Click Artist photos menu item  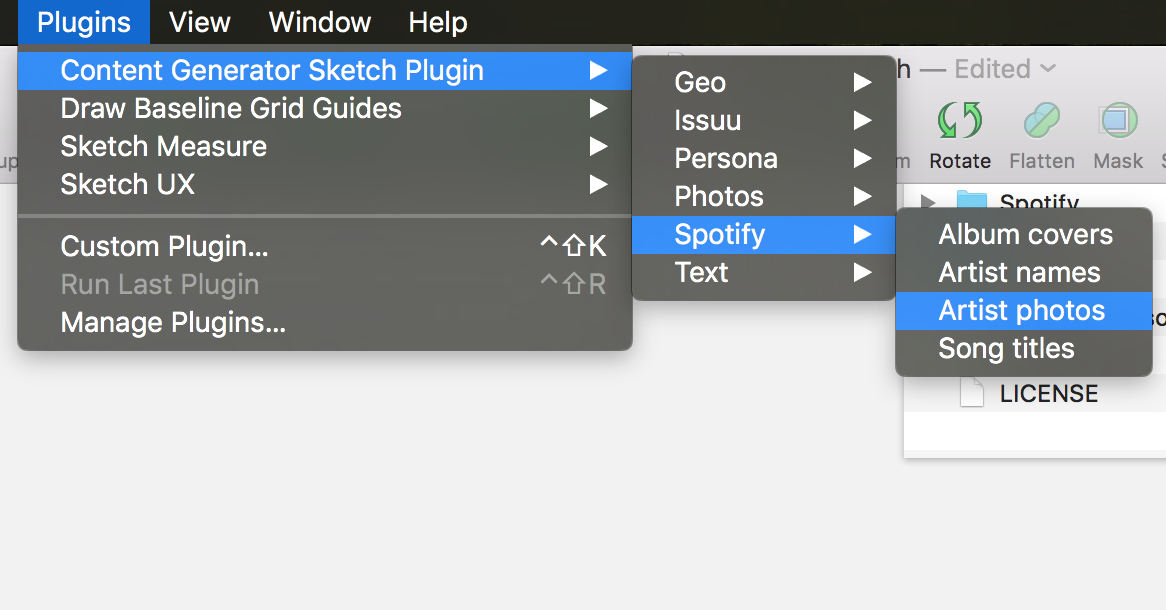point(1021,311)
